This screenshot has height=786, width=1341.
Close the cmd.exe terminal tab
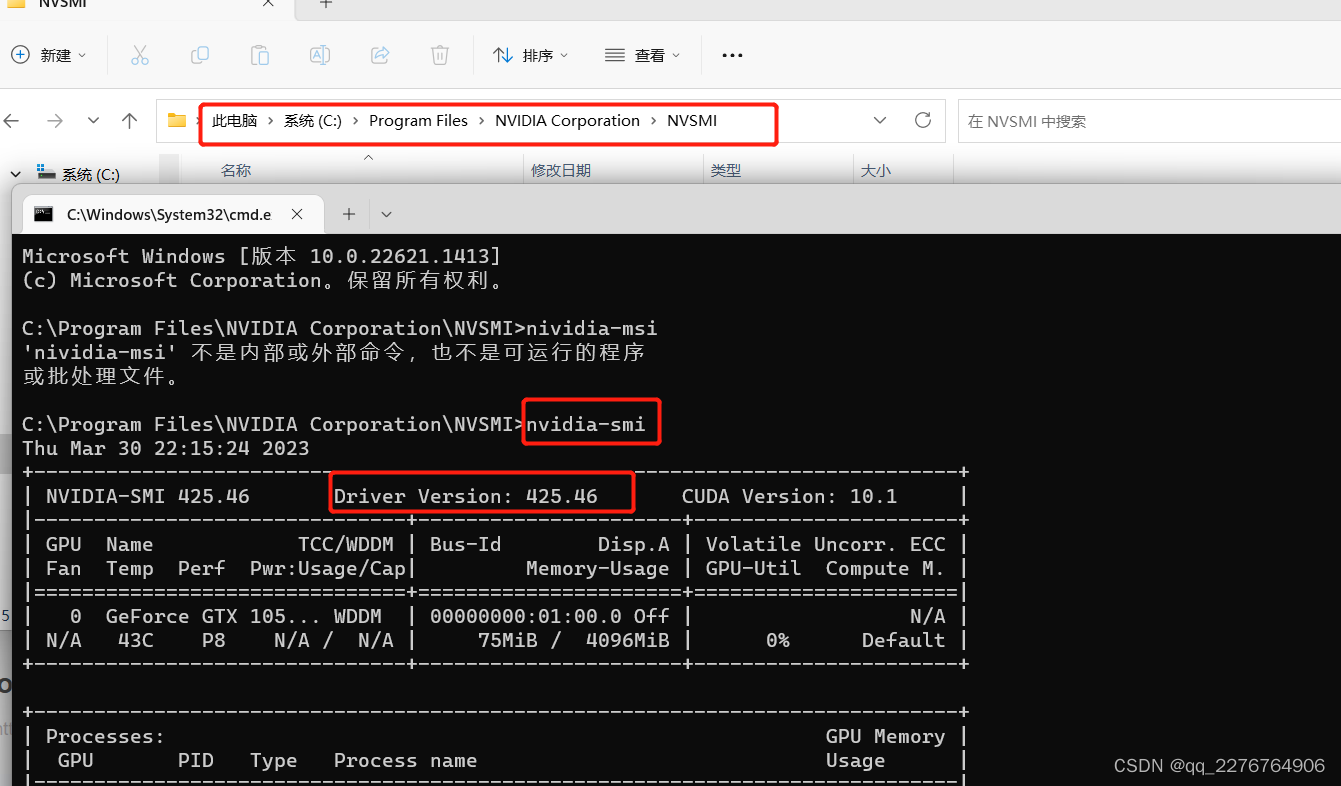297,214
